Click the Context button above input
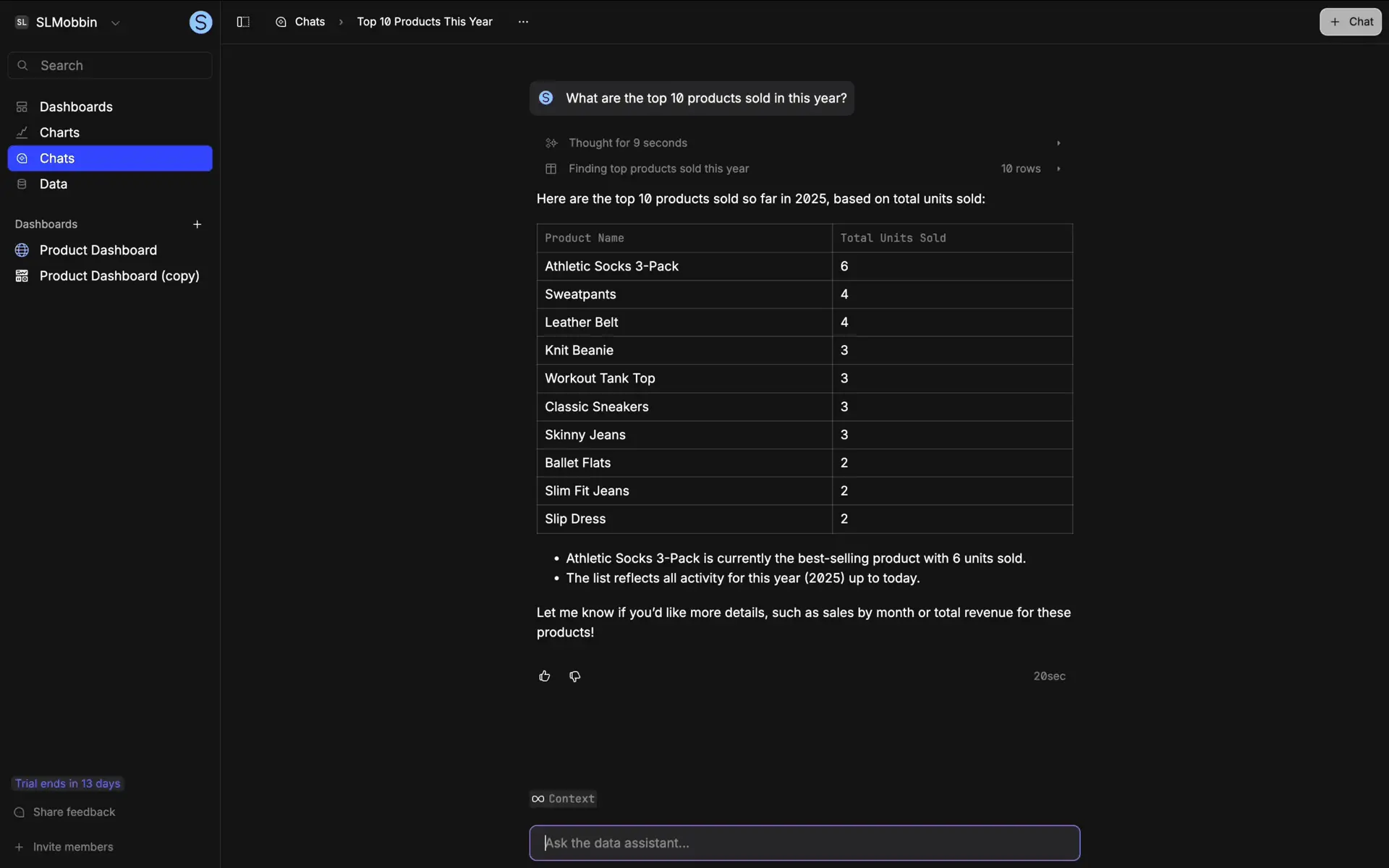The width and height of the screenshot is (1389, 868). 563,799
